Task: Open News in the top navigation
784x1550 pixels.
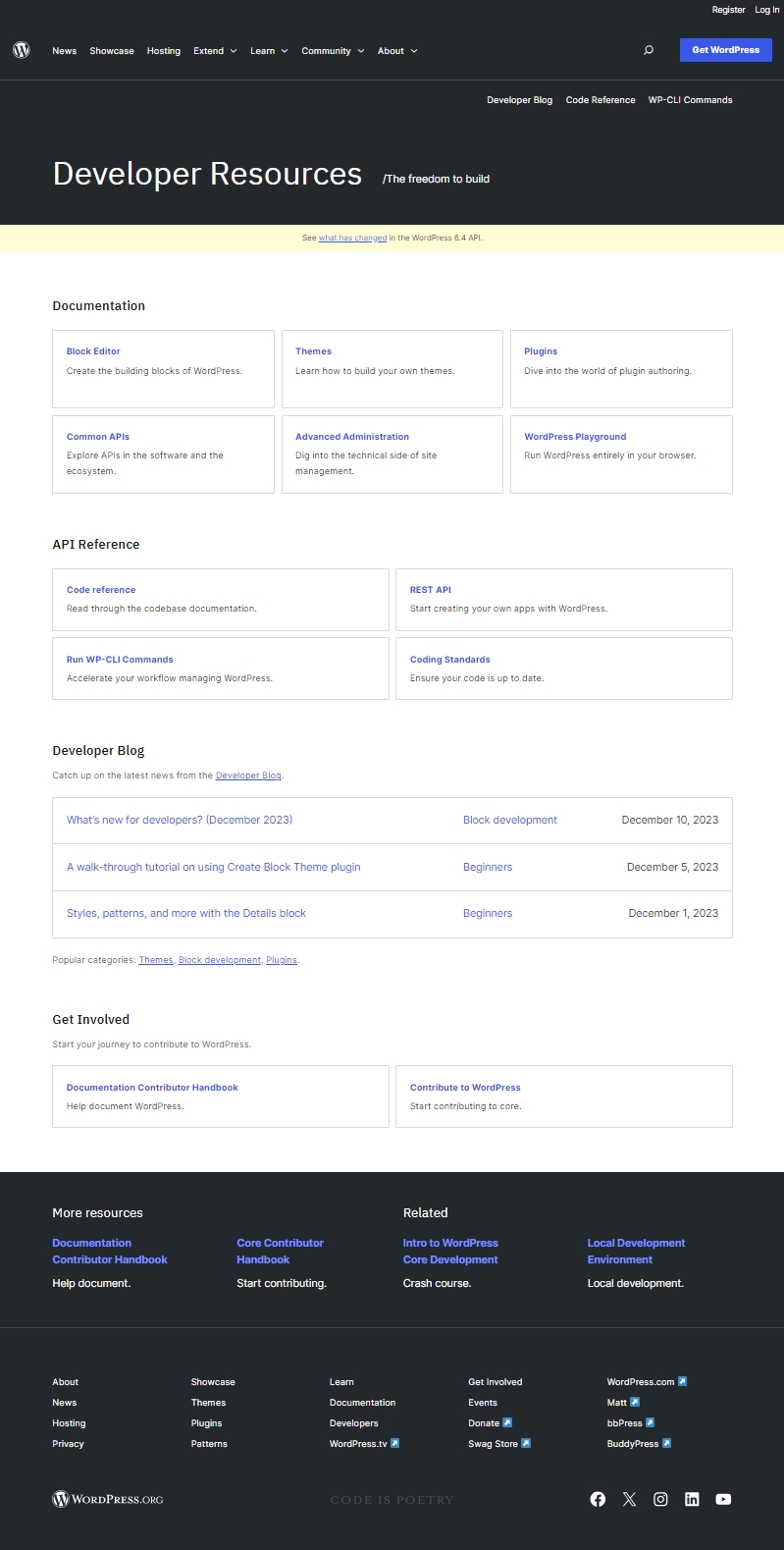Action: (65, 51)
